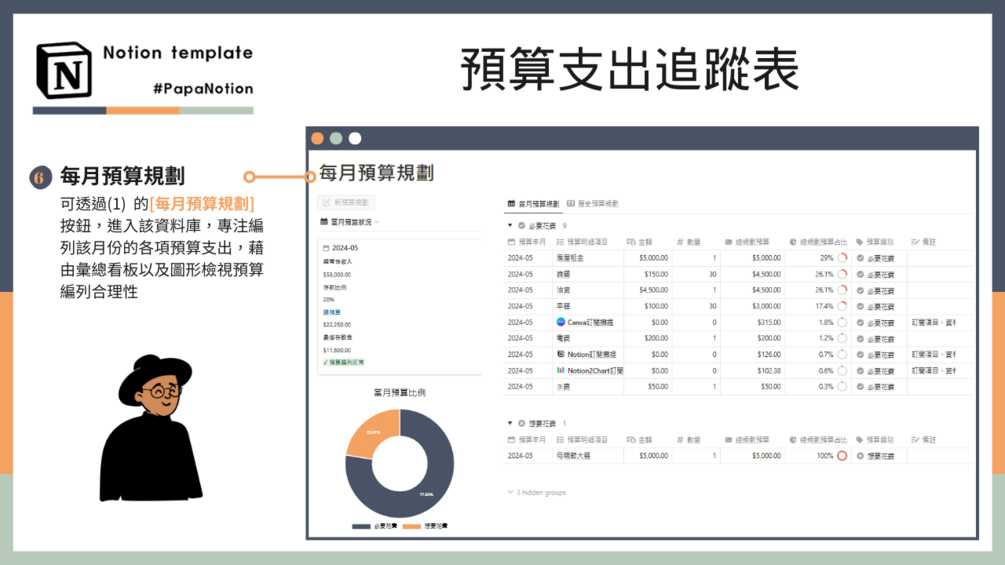Click the edit icon on 新預算規劃 button

click(326, 202)
